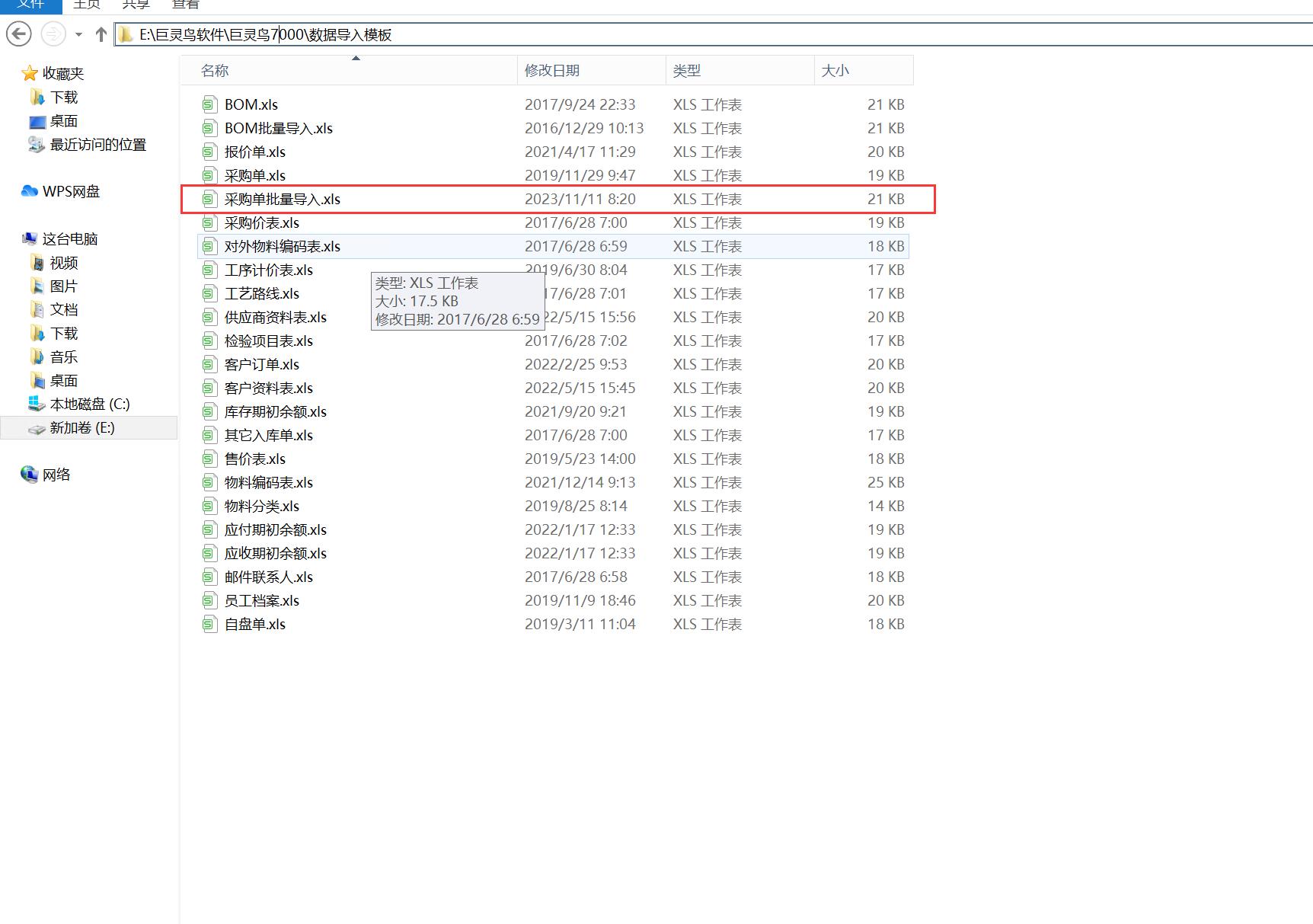The image size is (1313, 924).
Task: Open recent locations dropdown arrow
Action: pyautogui.click(x=78, y=34)
